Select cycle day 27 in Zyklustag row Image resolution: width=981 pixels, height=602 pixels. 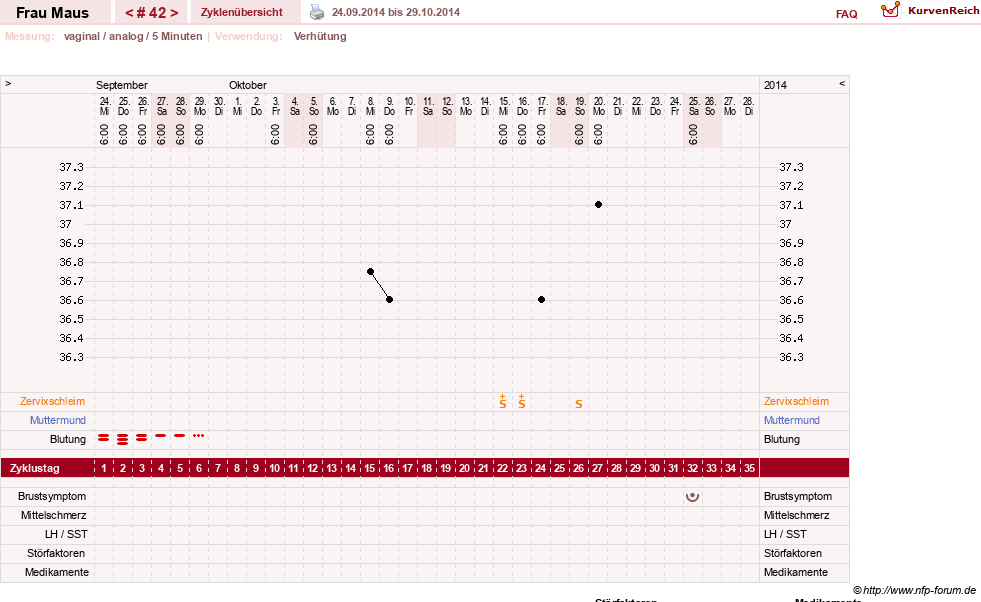click(597, 468)
